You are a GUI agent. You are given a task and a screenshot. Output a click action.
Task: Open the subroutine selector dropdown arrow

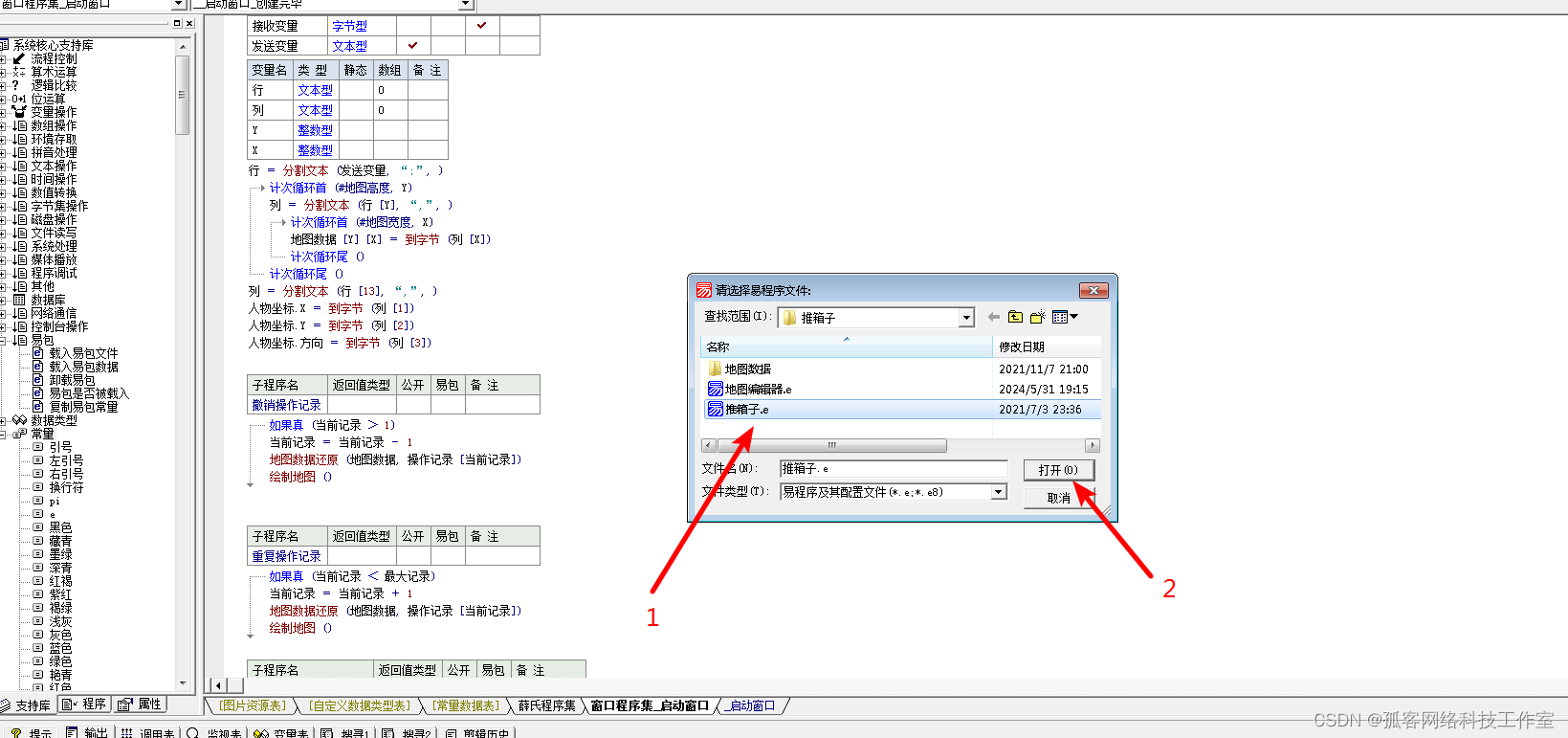(466, 5)
